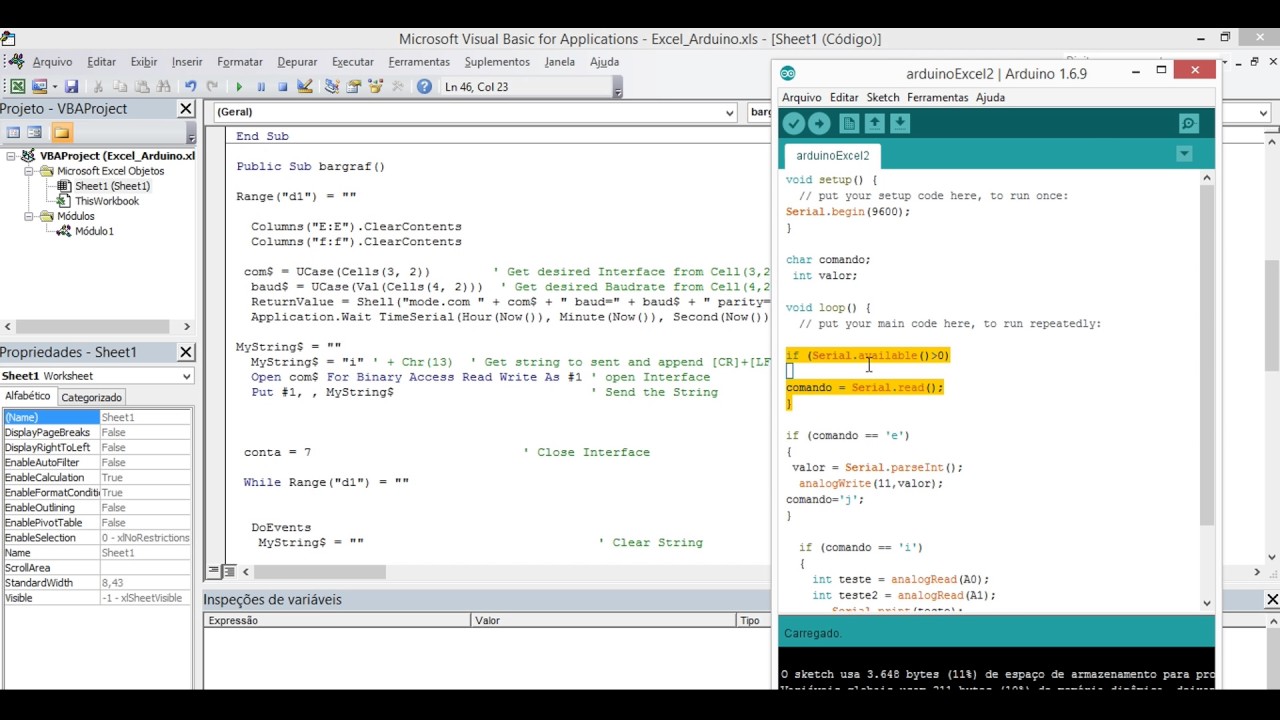Click Arduino Upload arrow button
1280x720 pixels.
819,123
